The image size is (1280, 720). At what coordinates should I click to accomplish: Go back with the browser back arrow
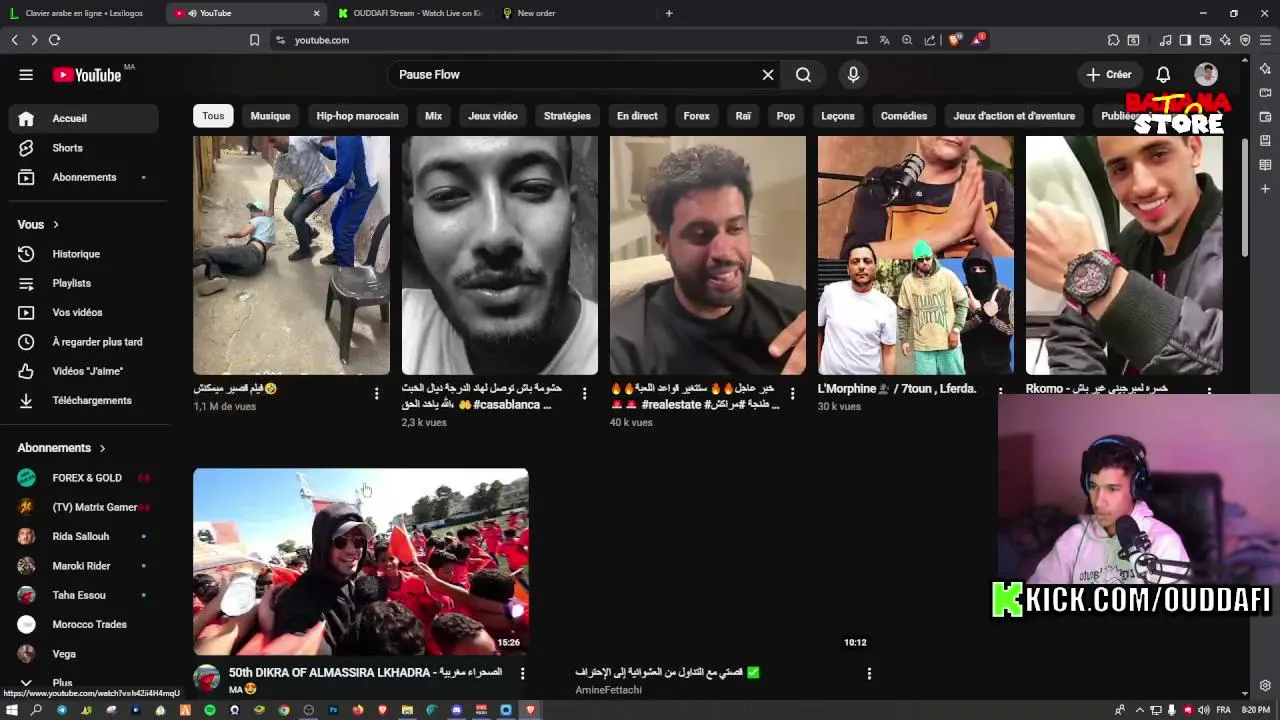pos(14,40)
